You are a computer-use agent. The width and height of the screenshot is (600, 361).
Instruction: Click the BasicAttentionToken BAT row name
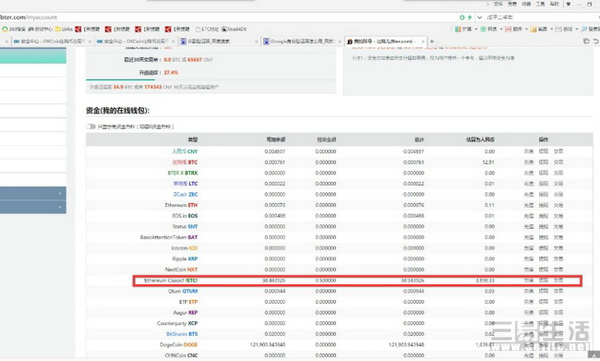tap(169, 237)
